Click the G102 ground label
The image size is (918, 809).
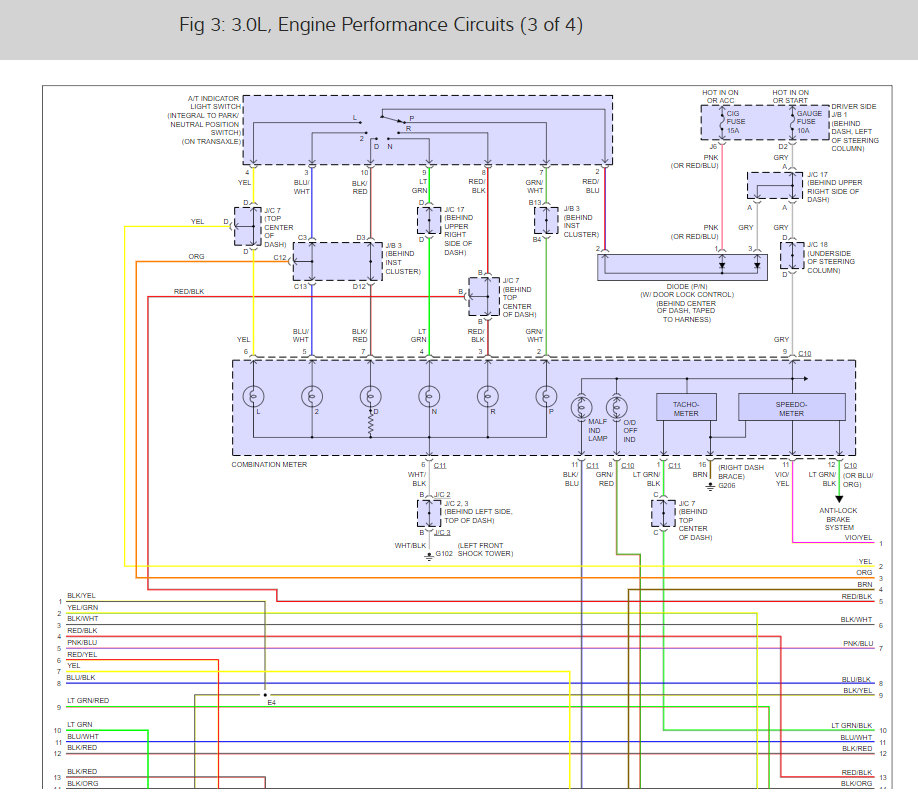[x=444, y=554]
